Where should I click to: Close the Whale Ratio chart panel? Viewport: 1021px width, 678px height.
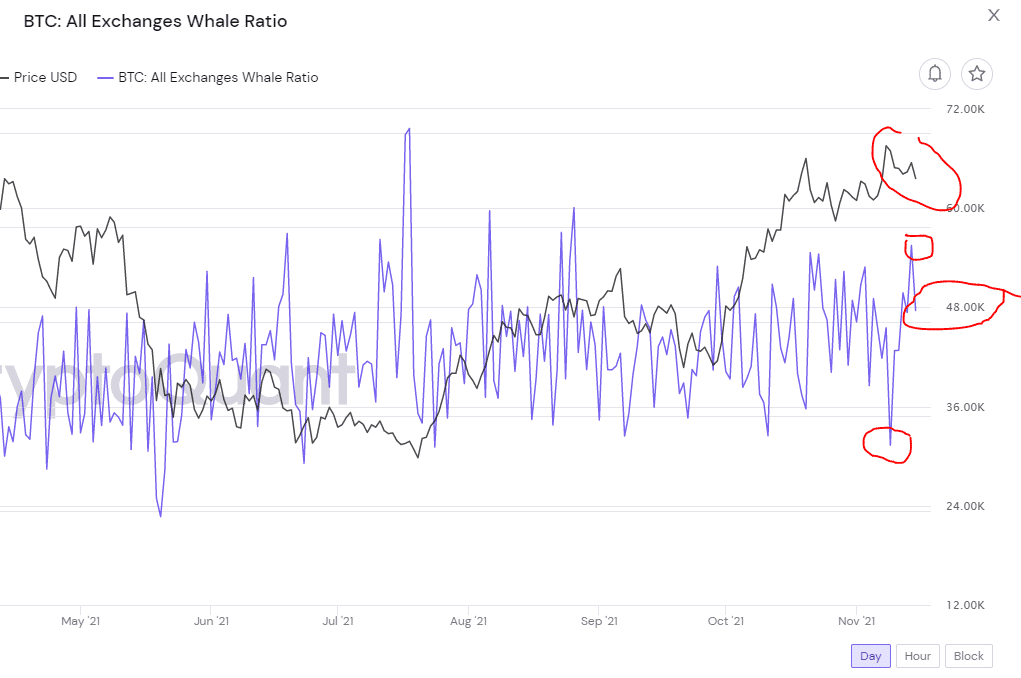click(993, 15)
